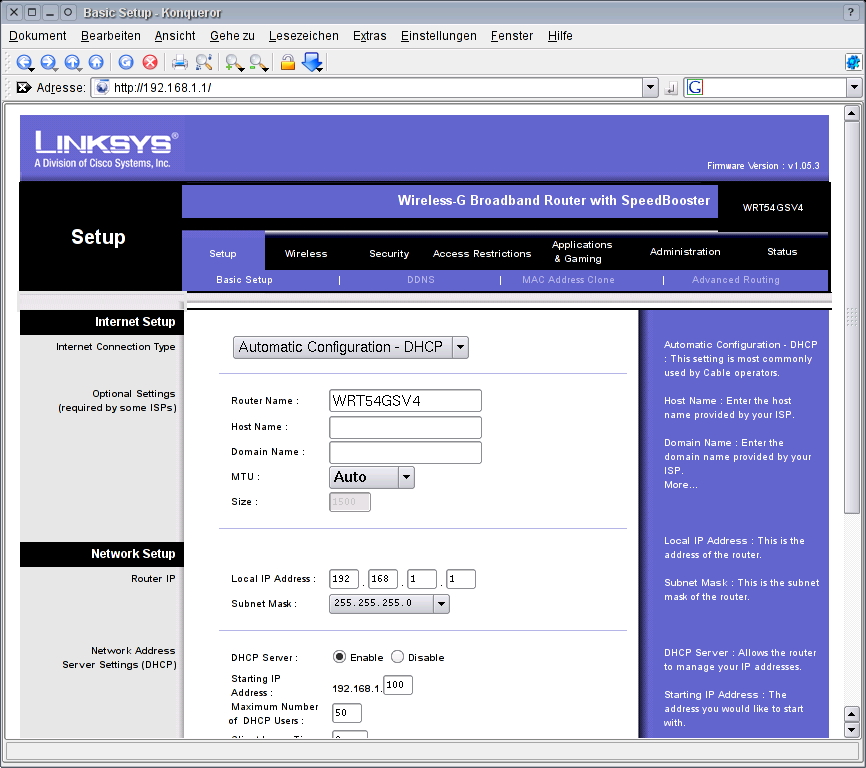Open the Lesezeichen menu
This screenshot has height=768, width=866.
click(304, 36)
